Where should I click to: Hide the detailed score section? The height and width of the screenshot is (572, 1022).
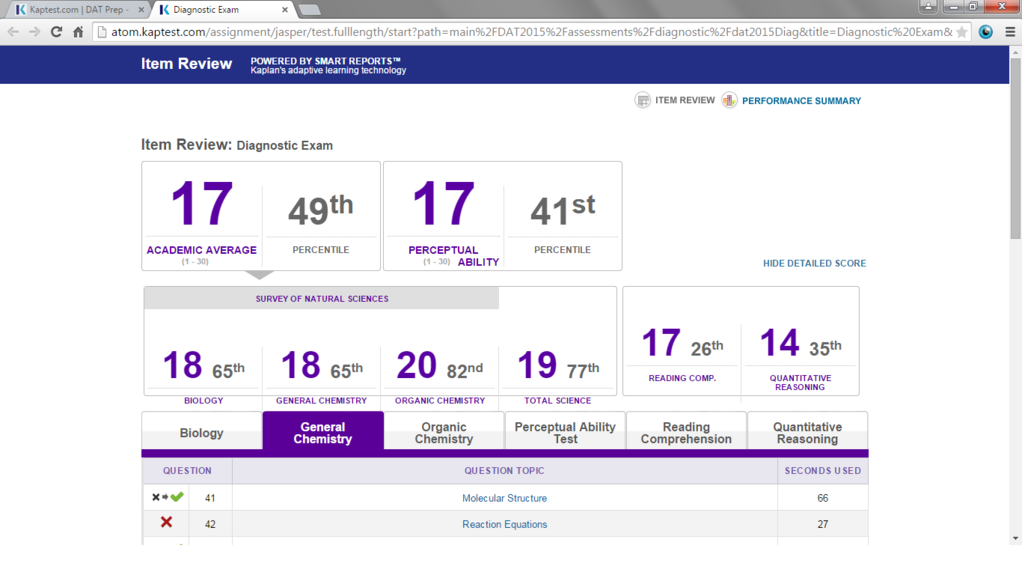814,264
